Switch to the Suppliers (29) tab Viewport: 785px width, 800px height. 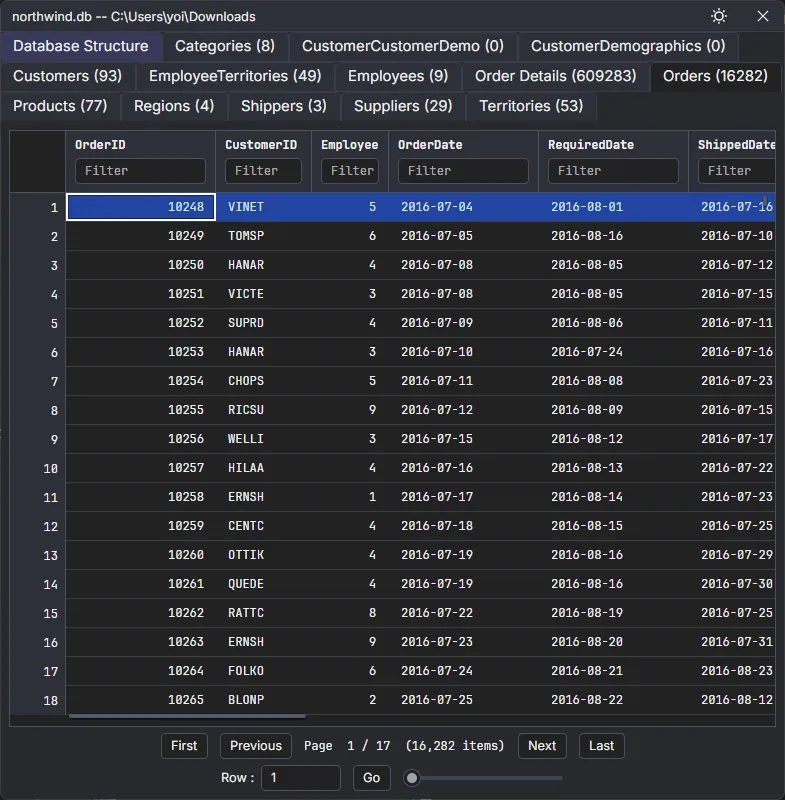point(403,106)
